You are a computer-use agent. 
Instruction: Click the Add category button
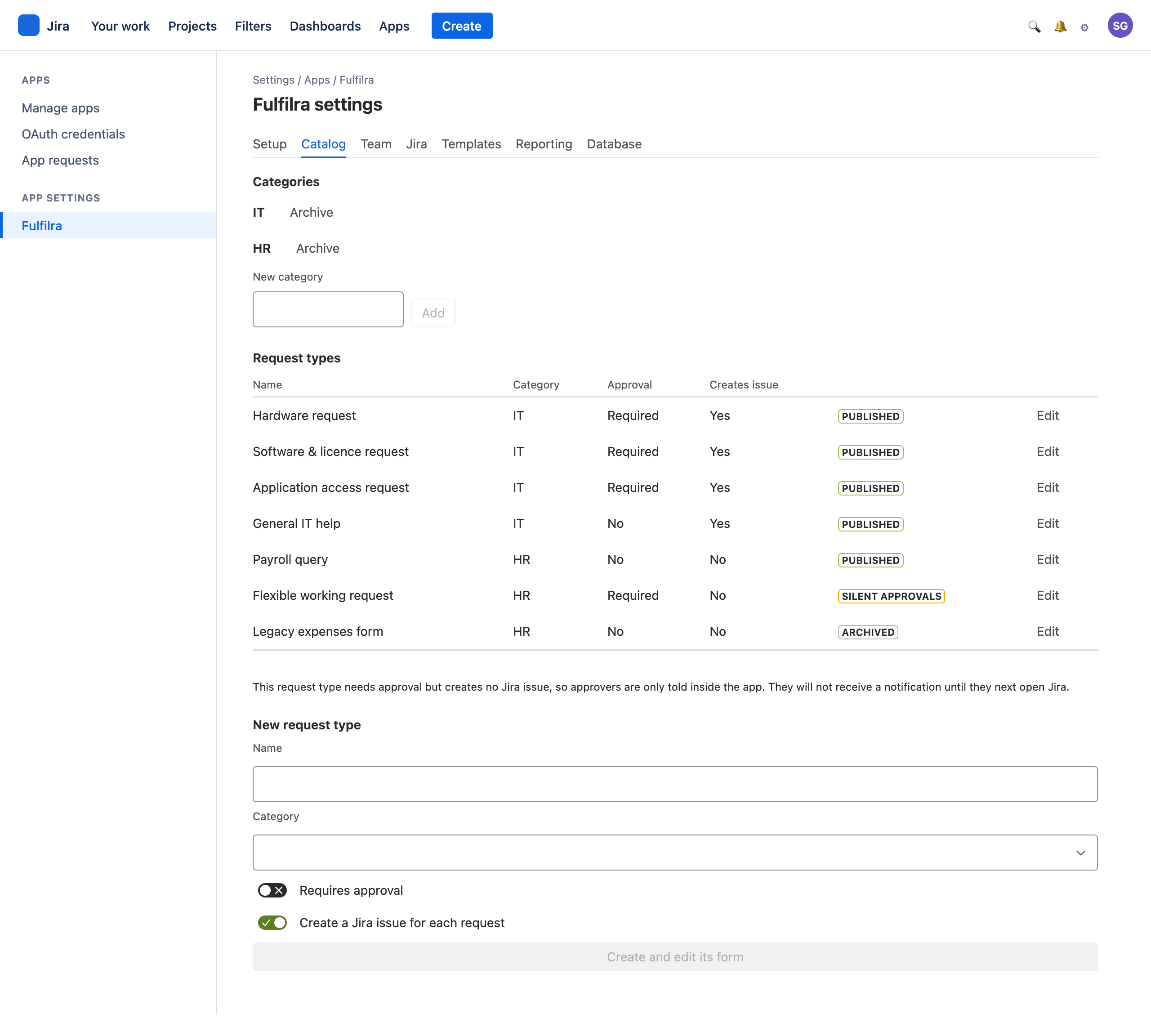pos(433,313)
